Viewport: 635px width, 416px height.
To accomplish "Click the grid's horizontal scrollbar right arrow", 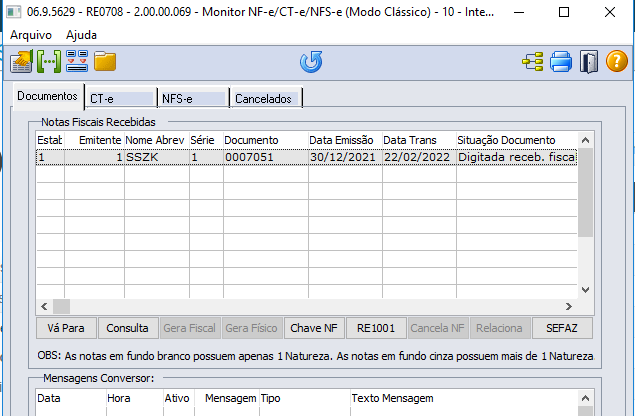I will [570, 308].
